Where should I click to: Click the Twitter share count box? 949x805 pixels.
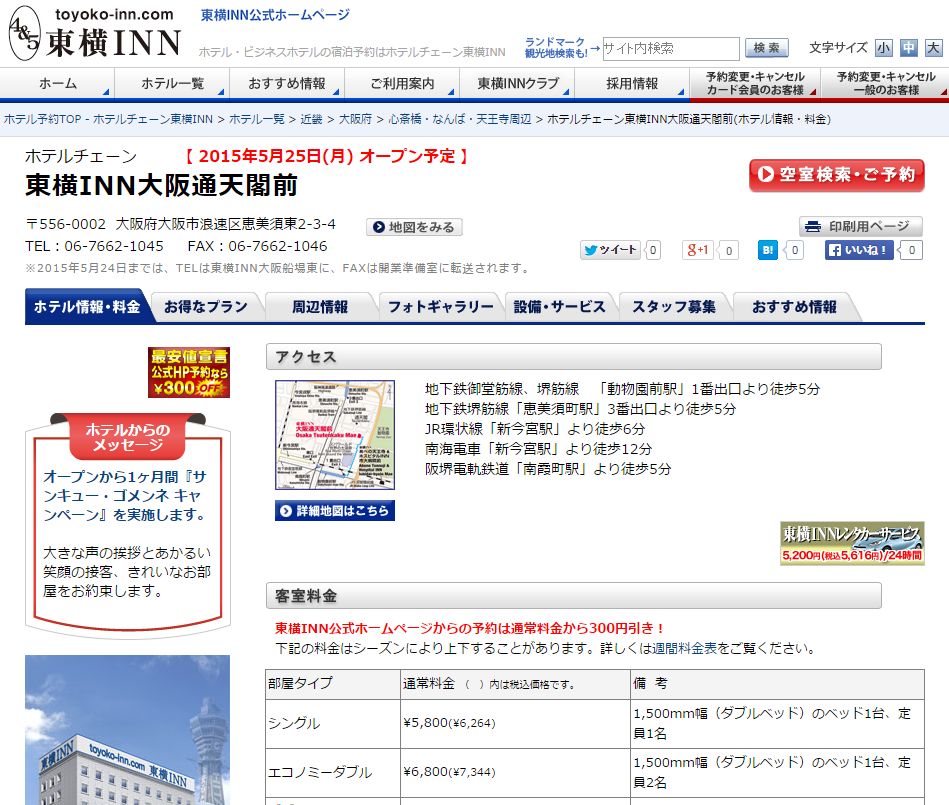(x=653, y=250)
